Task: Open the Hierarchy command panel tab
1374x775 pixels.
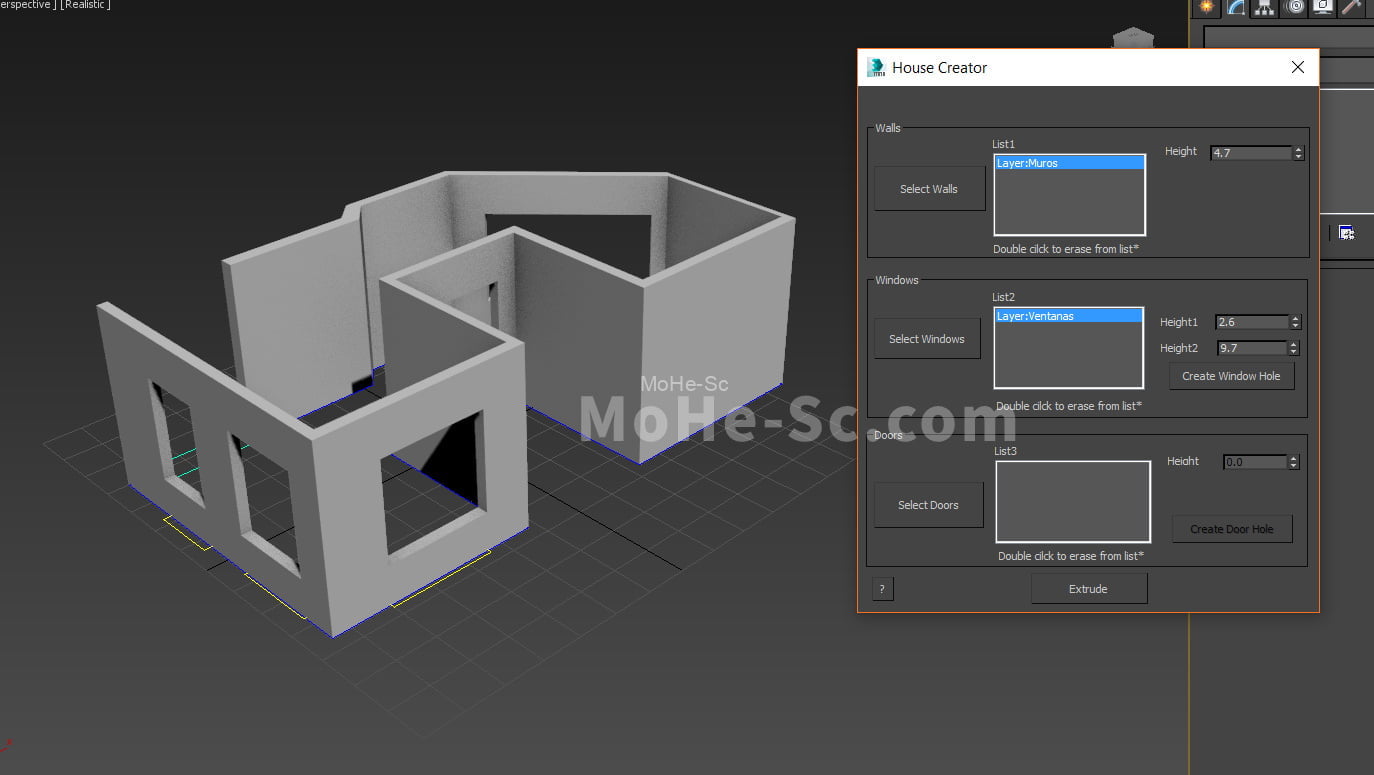Action: [1265, 8]
